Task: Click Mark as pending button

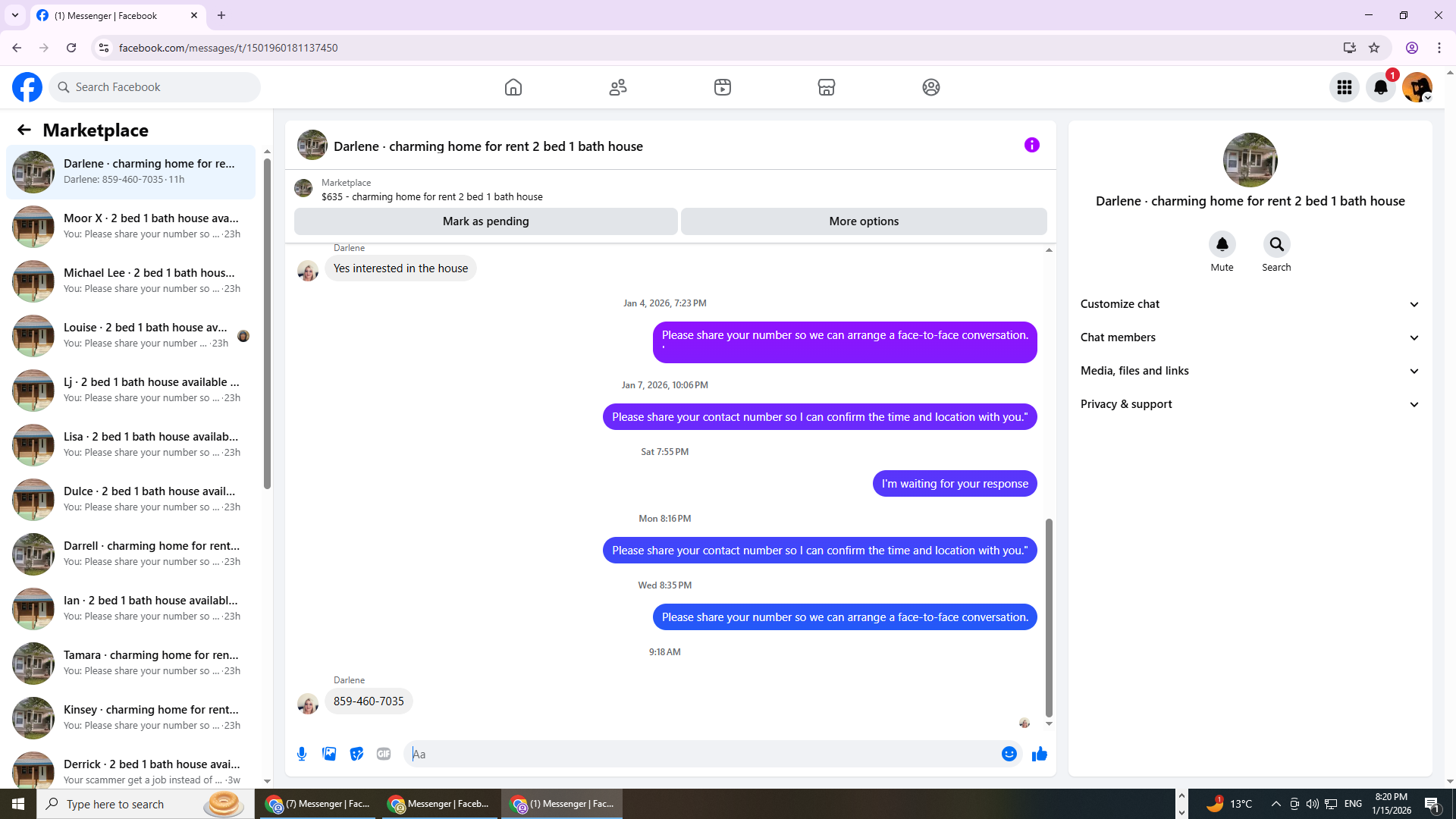Action: [485, 221]
